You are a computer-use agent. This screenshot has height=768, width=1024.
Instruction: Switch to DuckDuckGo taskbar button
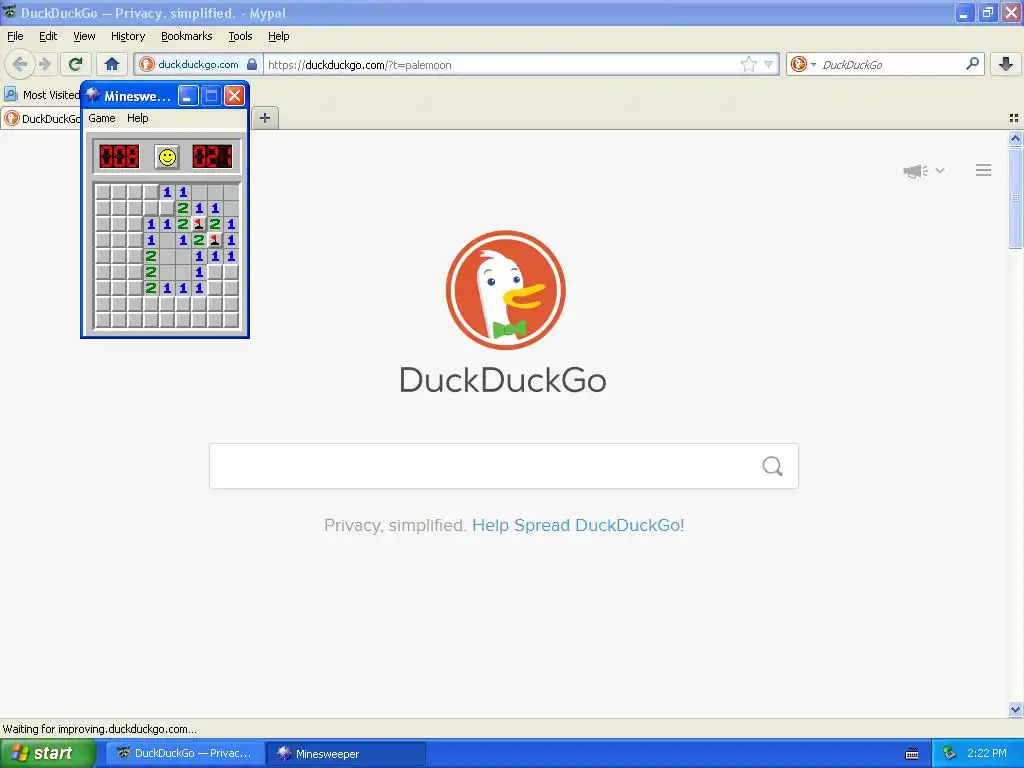click(186, 754)
